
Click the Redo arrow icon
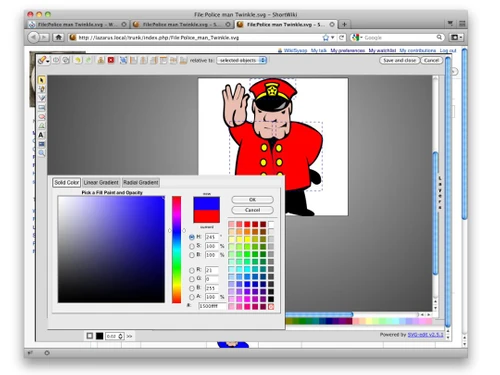tap(88, 60)
